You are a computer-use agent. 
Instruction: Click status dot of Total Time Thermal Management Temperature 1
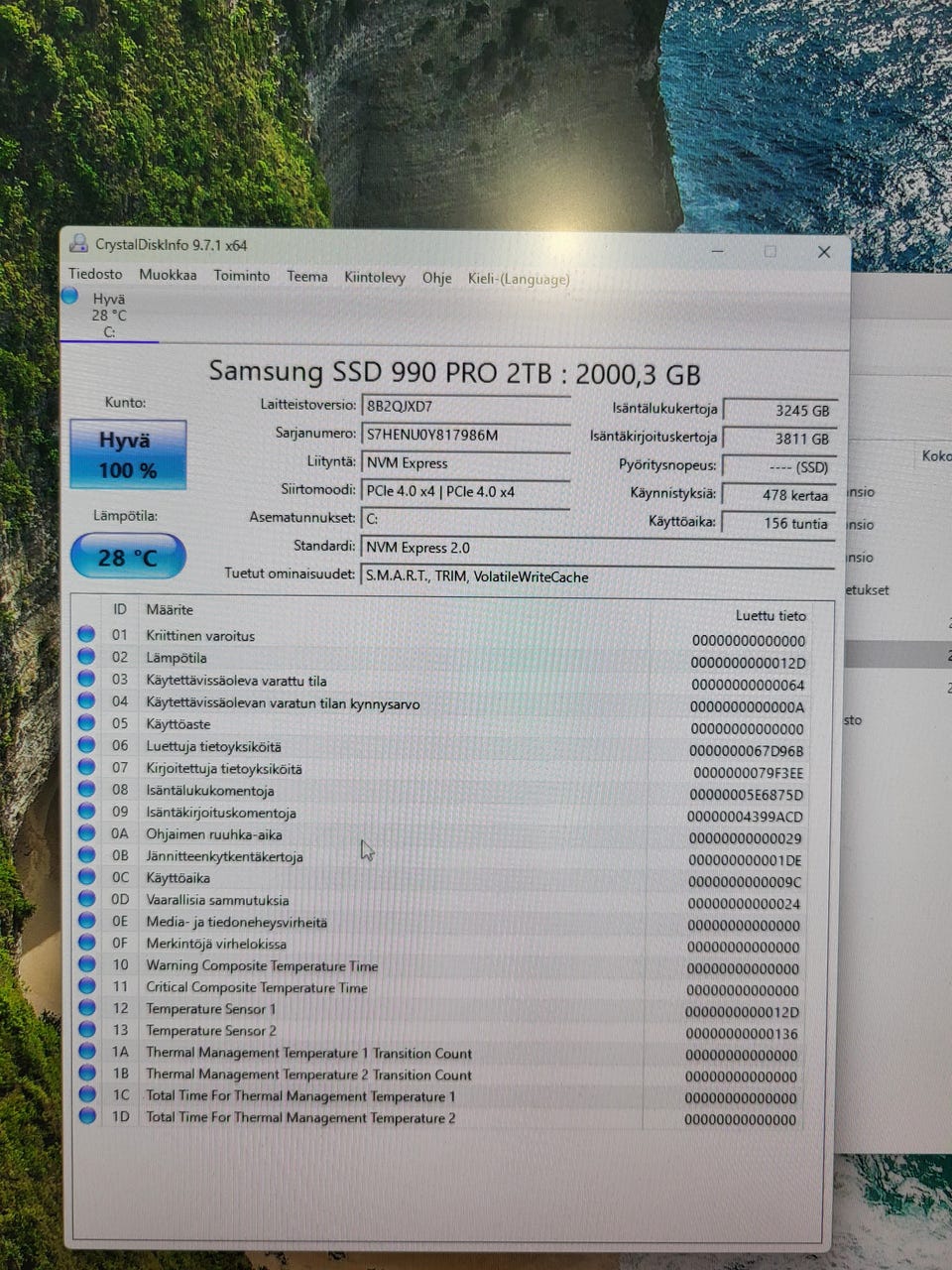pos(86,1094)
